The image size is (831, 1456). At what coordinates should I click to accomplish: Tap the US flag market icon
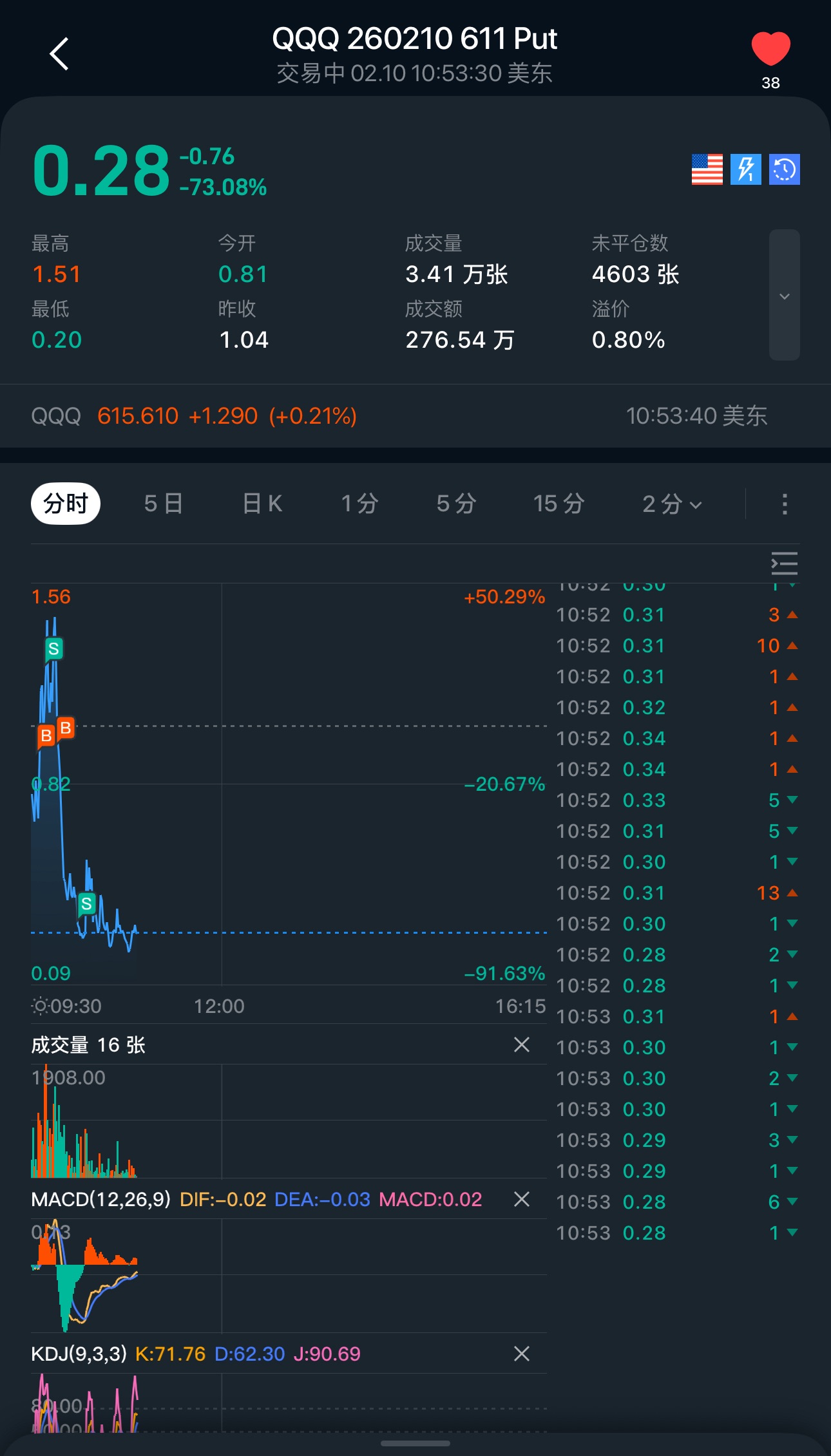pyautogui.click(x=707, y=169)
